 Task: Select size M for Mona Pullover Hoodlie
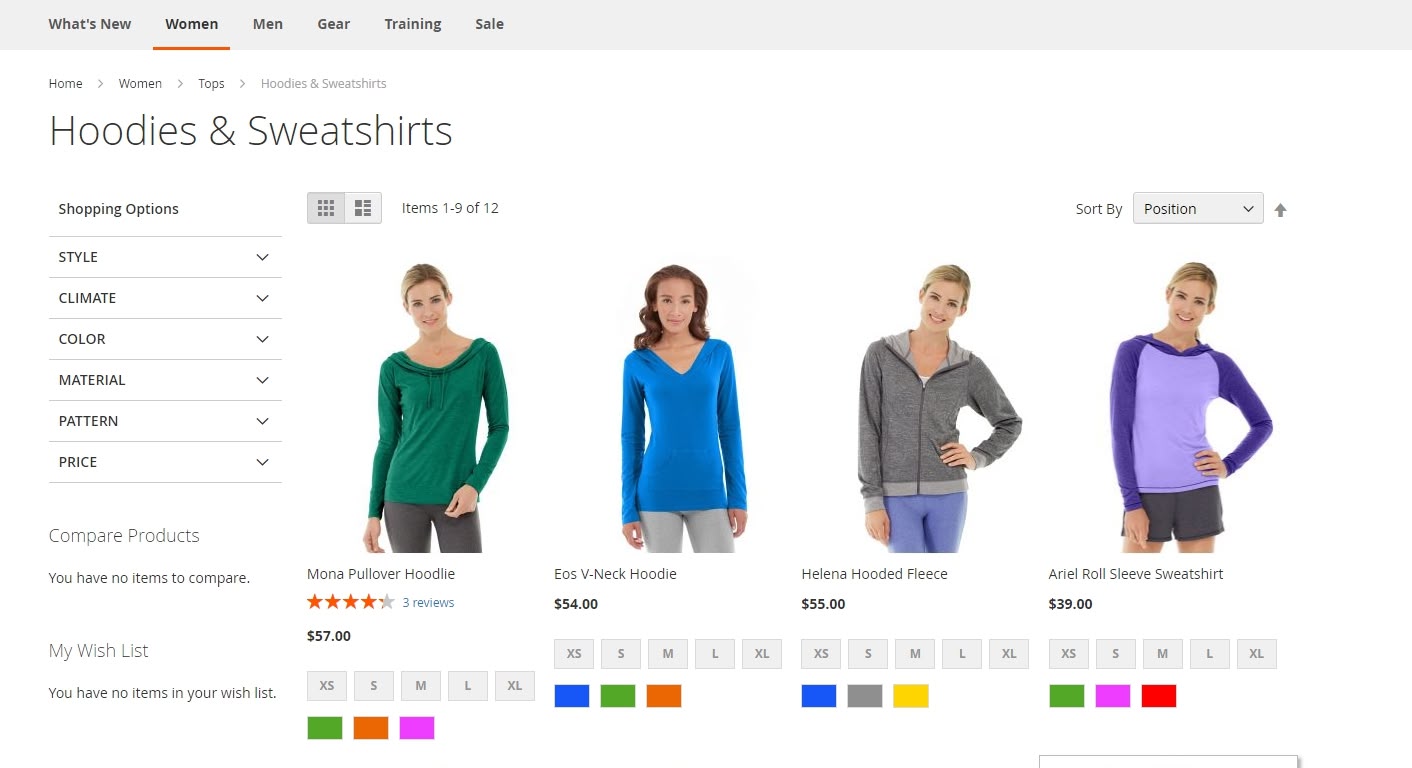tap(421, 686)
